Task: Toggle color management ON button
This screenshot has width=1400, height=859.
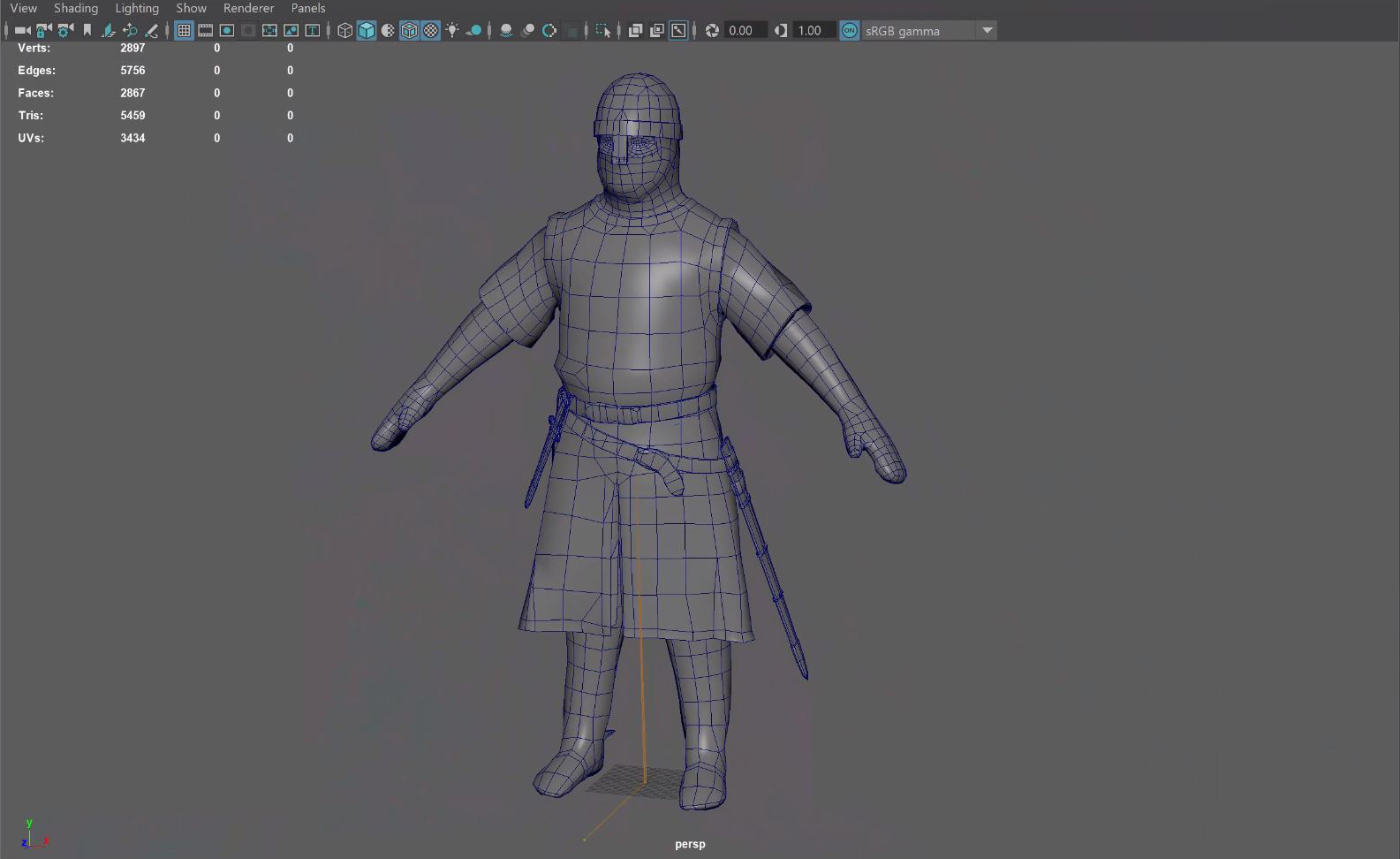Action: click(849, 31)
